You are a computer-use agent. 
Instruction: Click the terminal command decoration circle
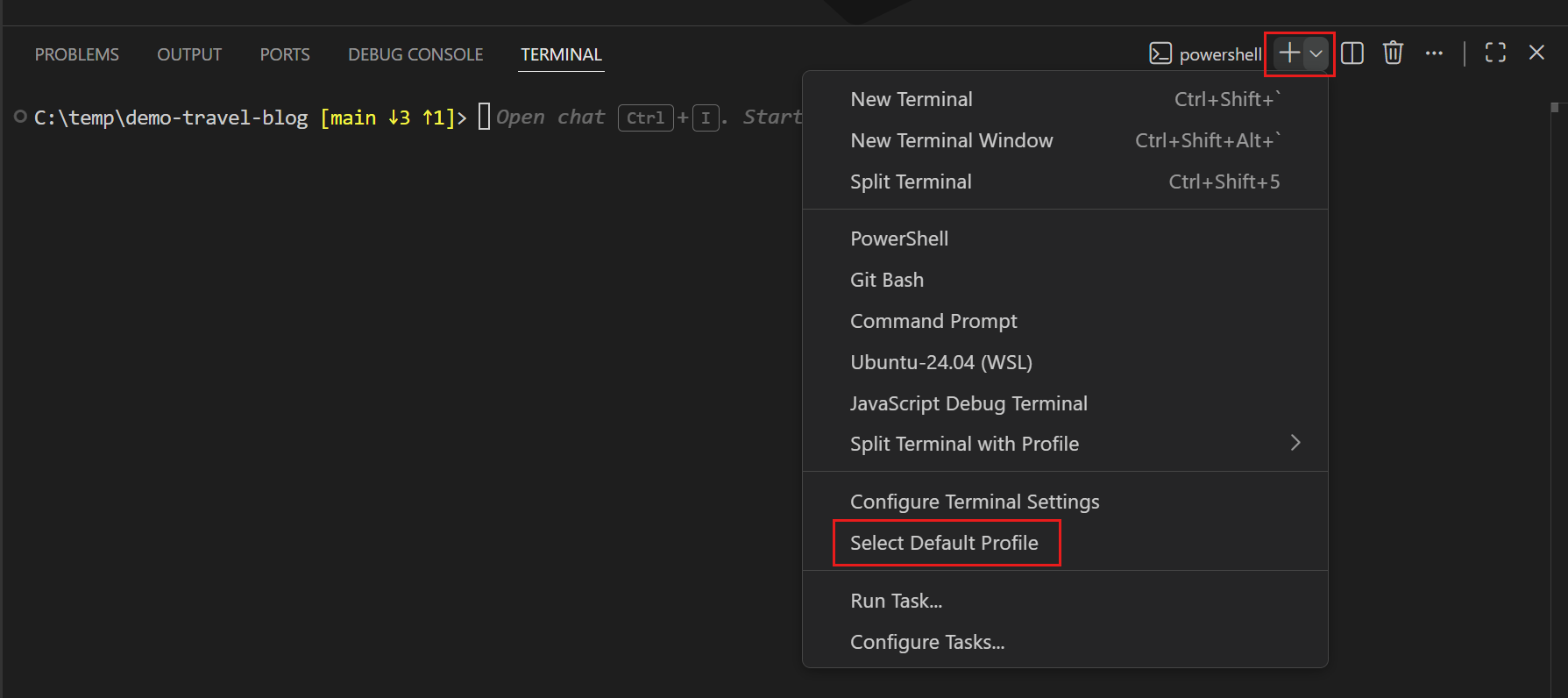pyautogui.click(x=20, y=117)
